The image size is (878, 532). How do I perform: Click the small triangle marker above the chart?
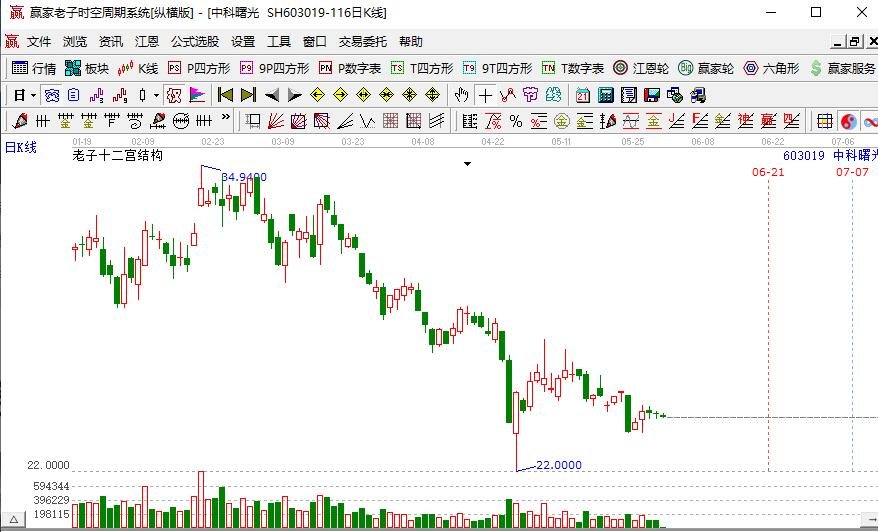[x=467, y=164]
